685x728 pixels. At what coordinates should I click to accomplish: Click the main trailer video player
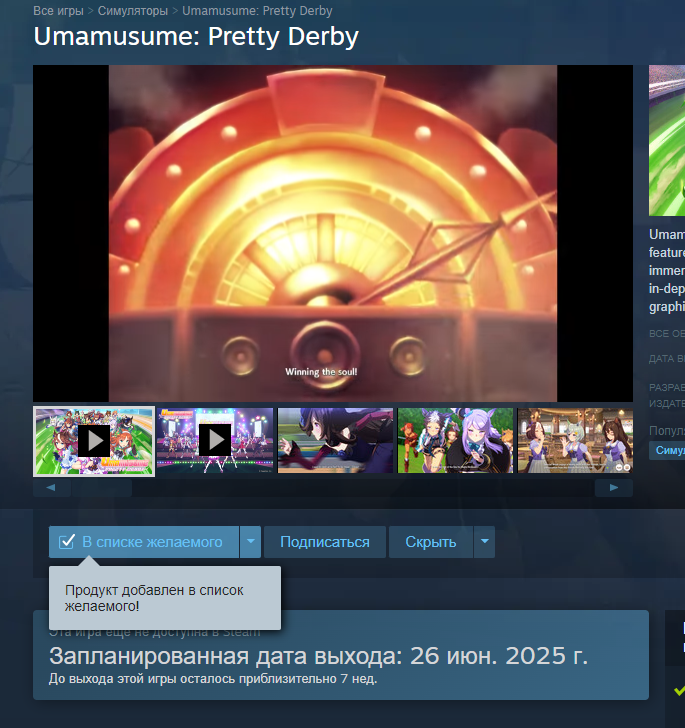(333, 234)
